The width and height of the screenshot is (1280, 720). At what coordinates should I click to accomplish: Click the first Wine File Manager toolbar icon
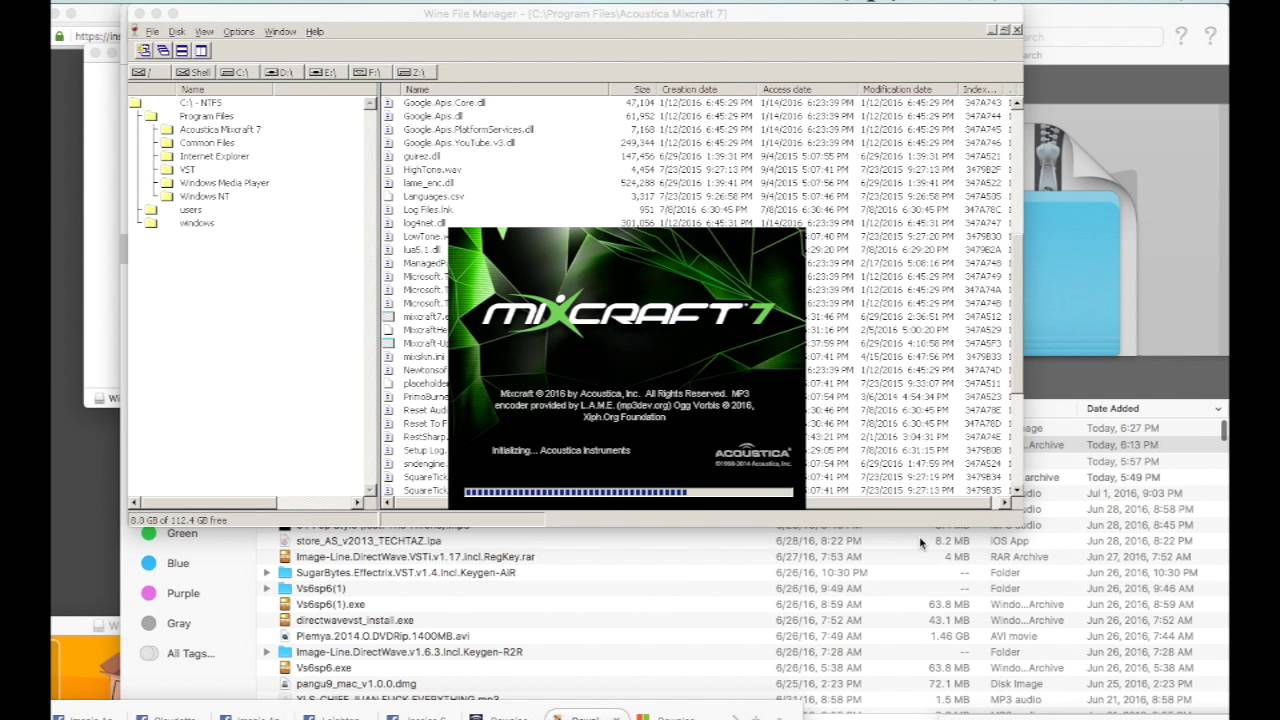tap(144, 50)
